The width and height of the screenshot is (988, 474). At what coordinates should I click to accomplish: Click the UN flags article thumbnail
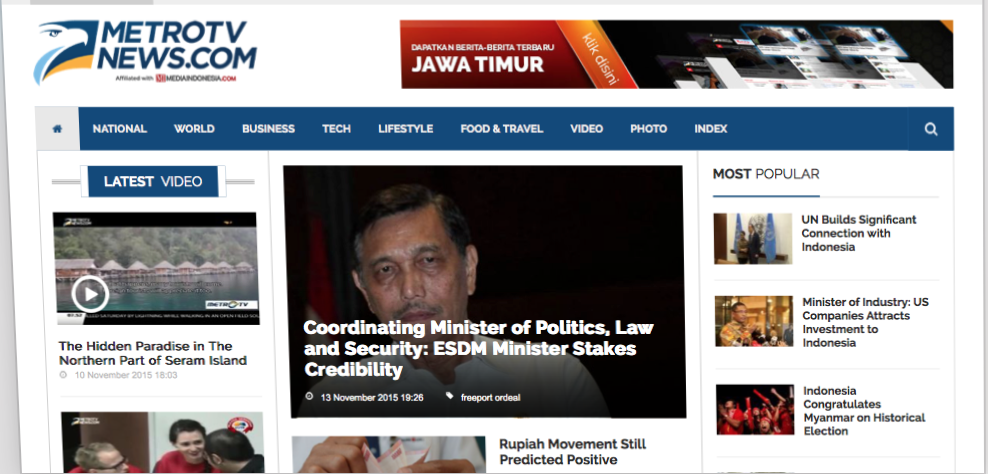(753, 238)
